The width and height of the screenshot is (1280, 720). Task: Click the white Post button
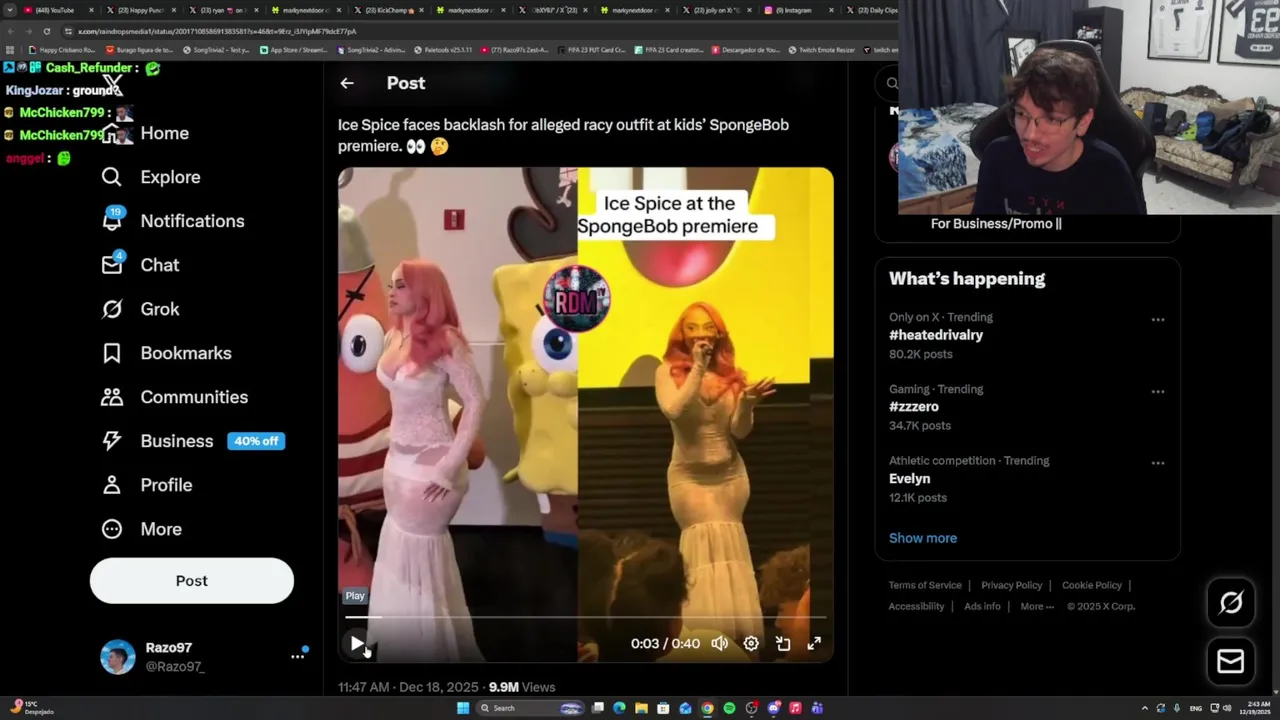192,581
